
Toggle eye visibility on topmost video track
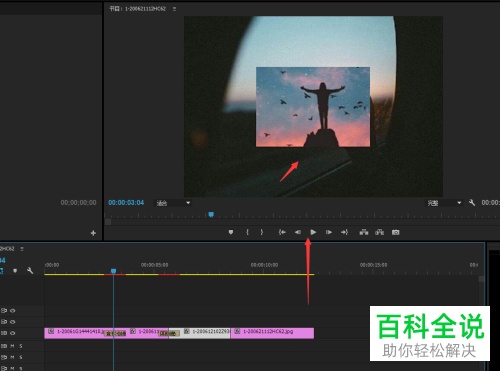[x=13, y=311]
